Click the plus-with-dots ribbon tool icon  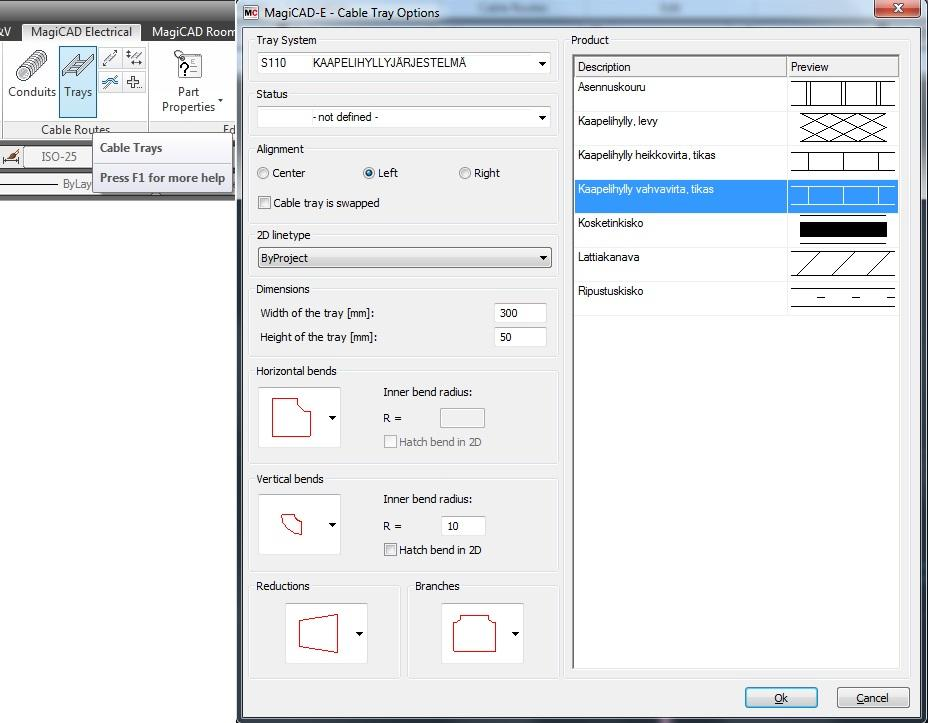click(x=134, y=82)
